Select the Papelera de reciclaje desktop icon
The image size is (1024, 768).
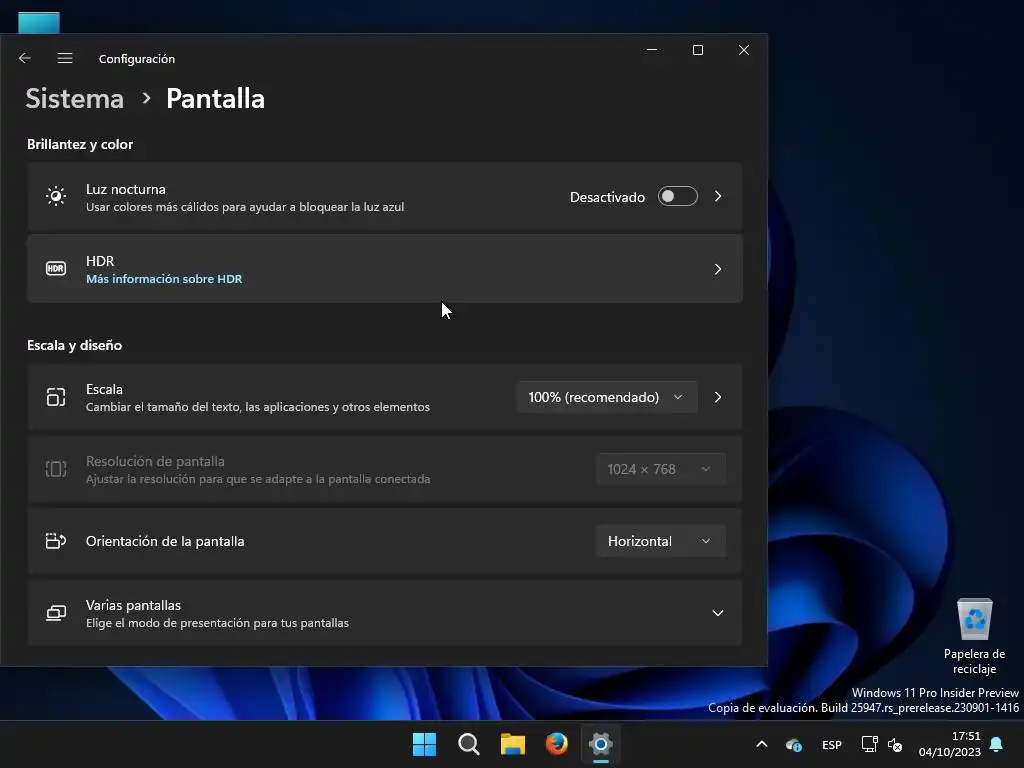[974, 636]
